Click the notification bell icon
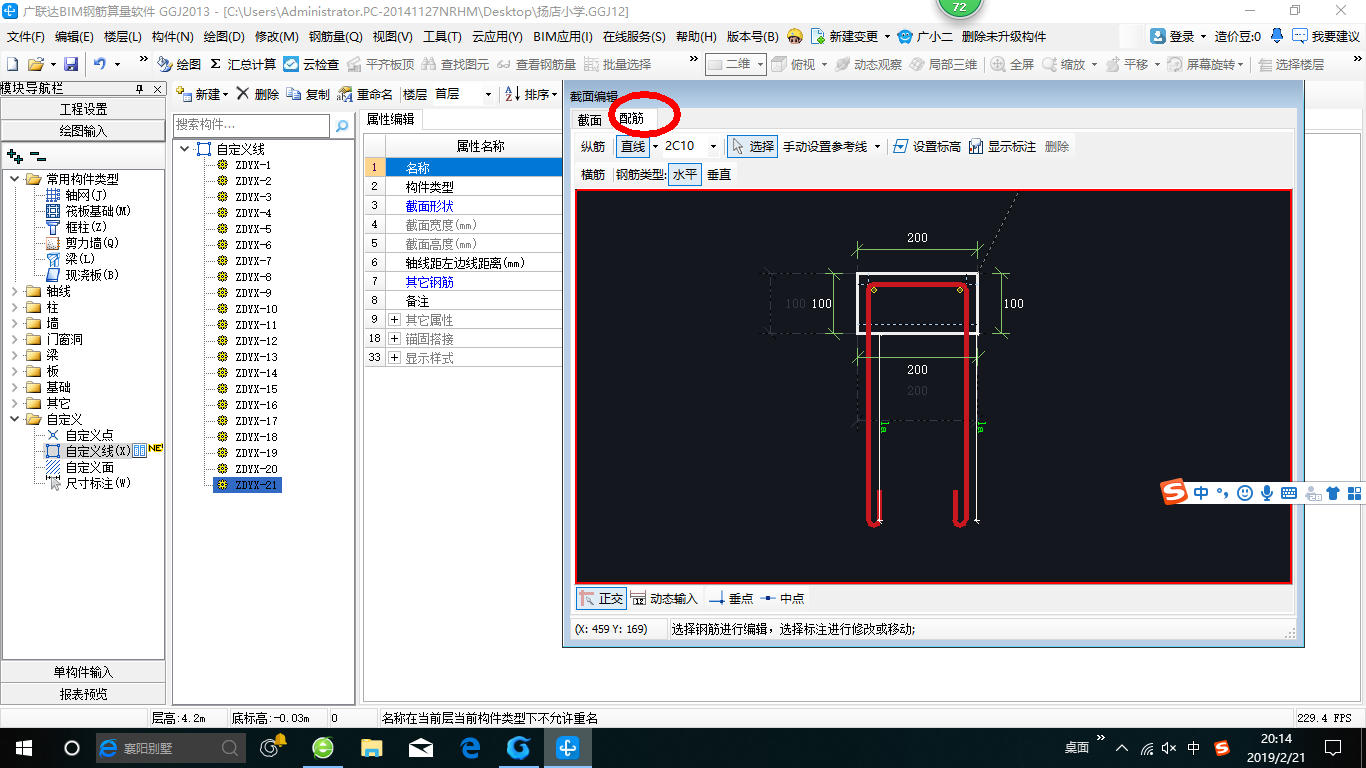Viewport: 1366px width, 768px height. tap(1277, 36)
